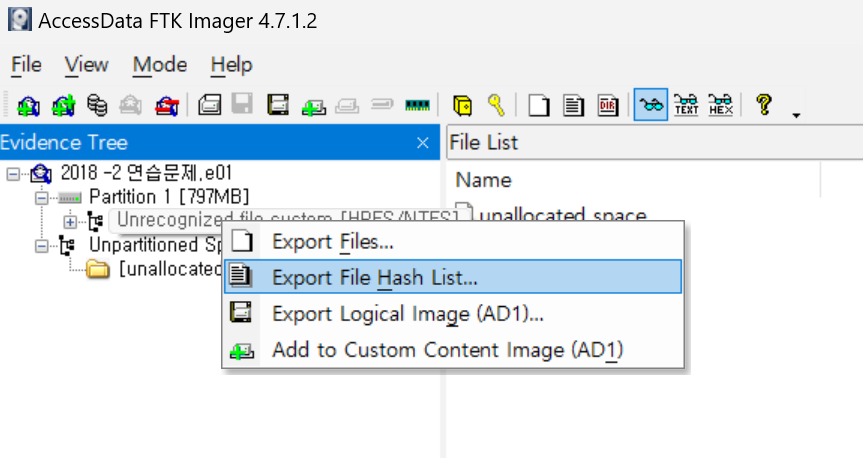Select unallocated space file in File List
This screenshot has height=458, width=863.
pyautogui.click(x=562, y=215)
